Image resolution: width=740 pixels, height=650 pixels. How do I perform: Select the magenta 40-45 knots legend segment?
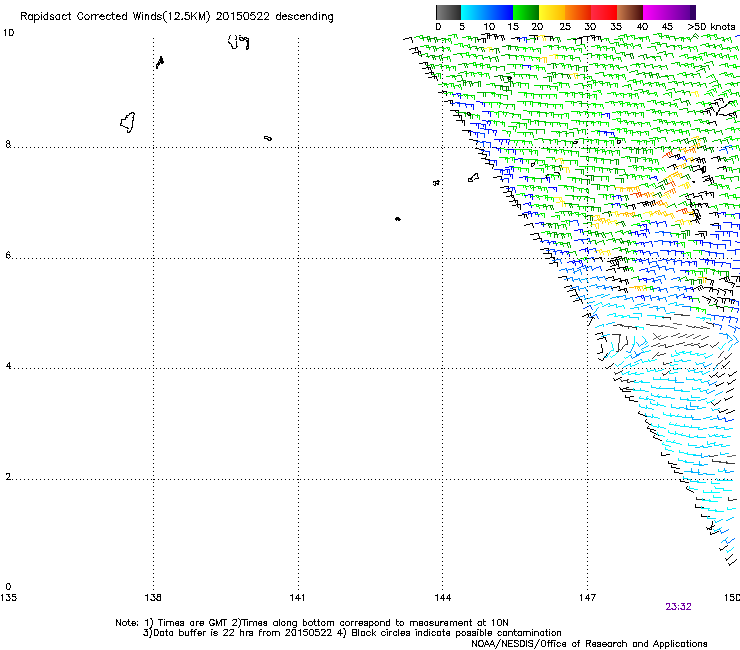pos(656,12)
